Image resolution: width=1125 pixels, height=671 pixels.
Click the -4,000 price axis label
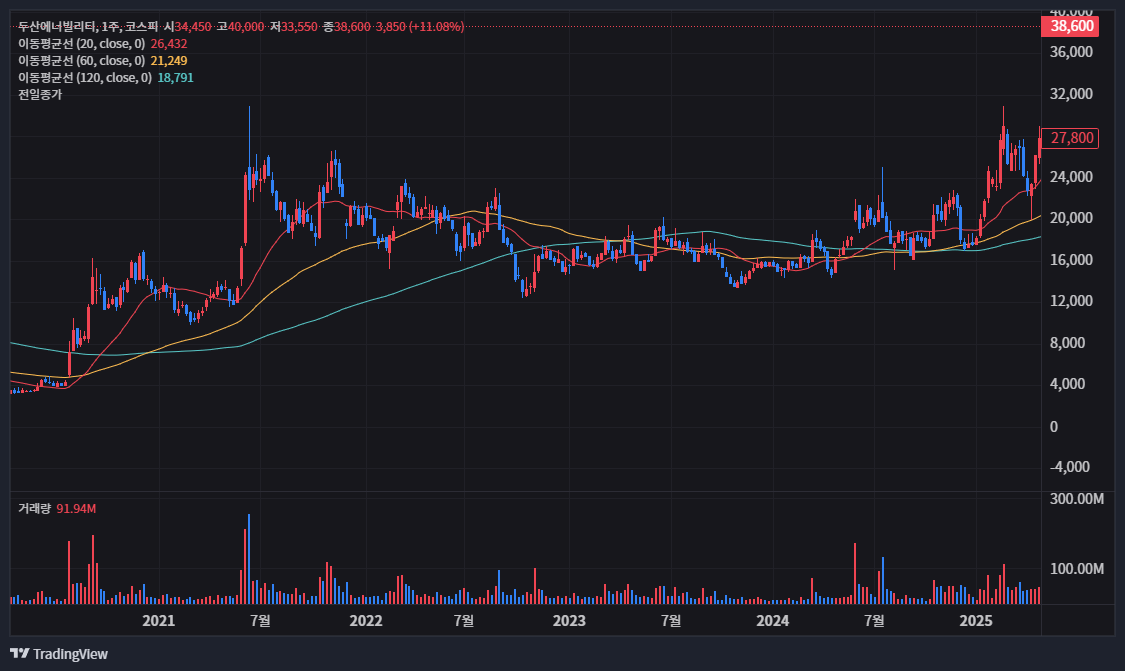coord(1070,467)
